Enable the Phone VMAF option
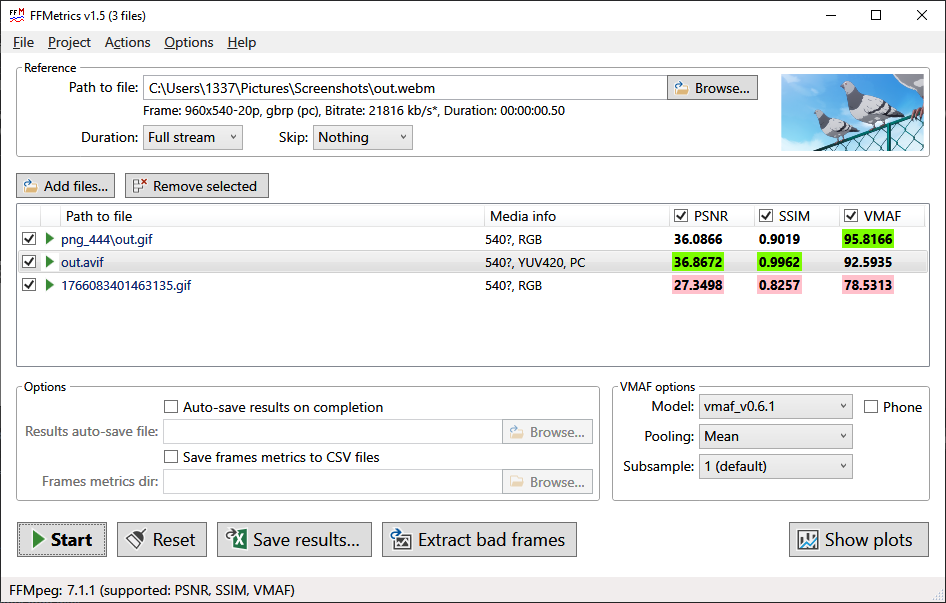 click(x=871, y=407)
